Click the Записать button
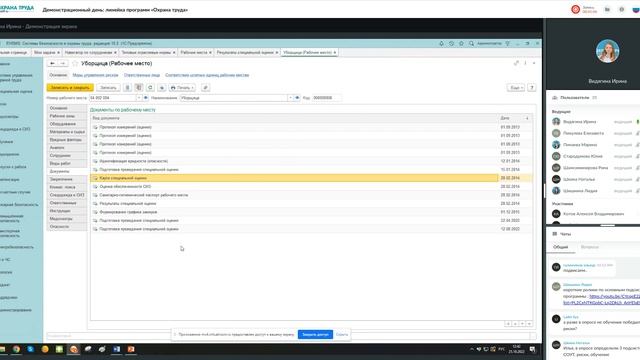Viewport: 640px width, 360px height. (108, 87)
